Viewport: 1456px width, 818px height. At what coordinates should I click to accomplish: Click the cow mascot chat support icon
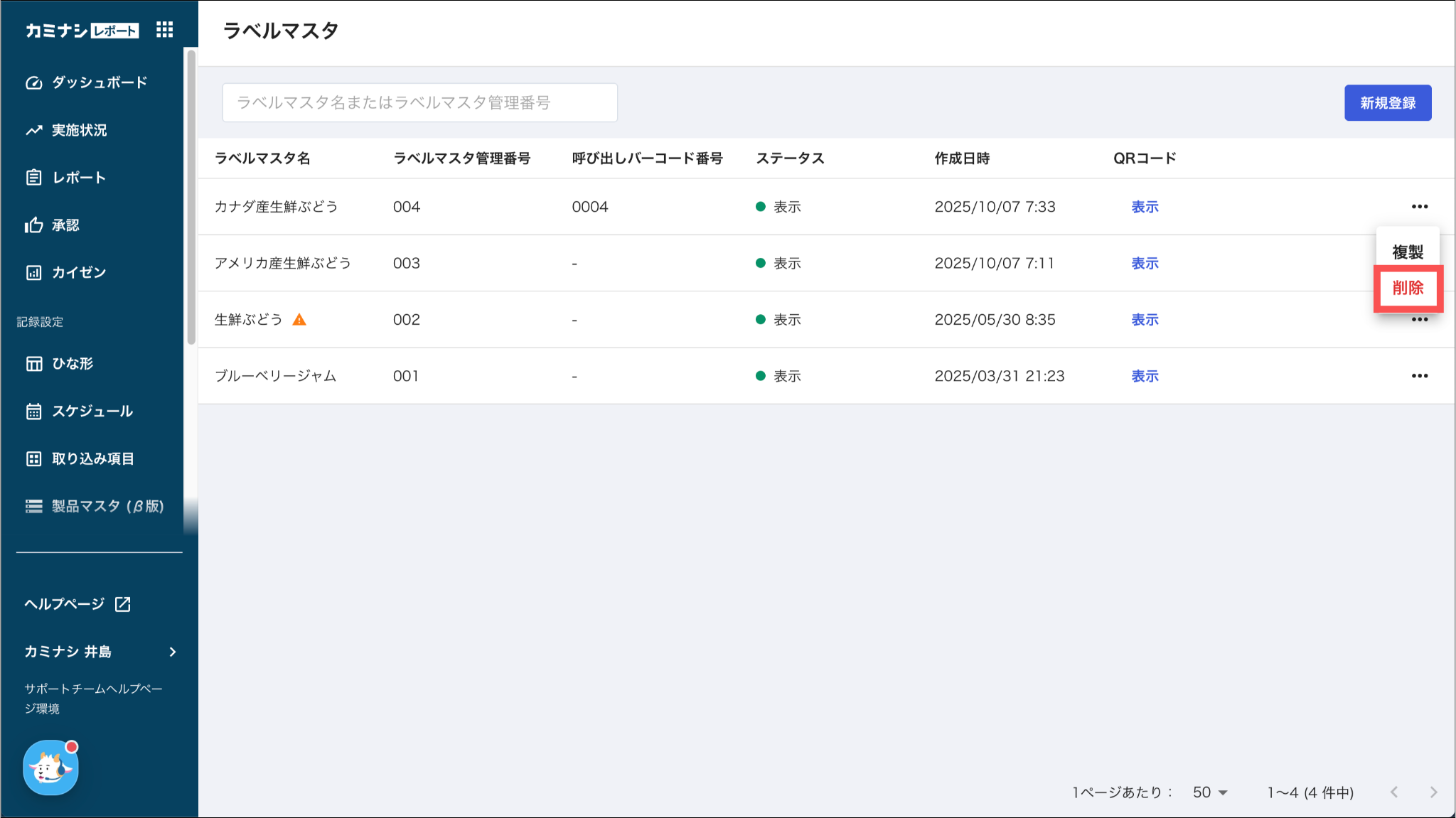[x=50, y=768]
